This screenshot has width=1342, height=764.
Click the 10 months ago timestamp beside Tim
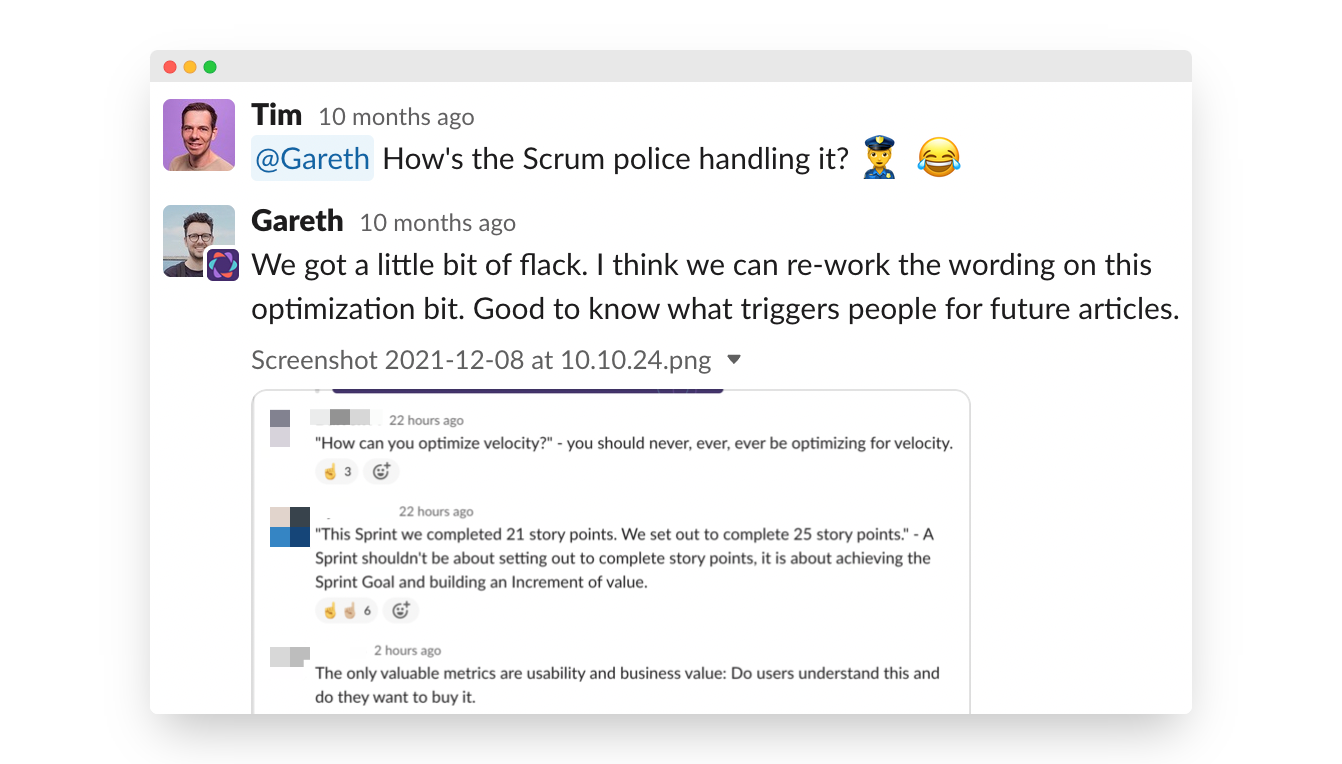[x=396, y=117]
